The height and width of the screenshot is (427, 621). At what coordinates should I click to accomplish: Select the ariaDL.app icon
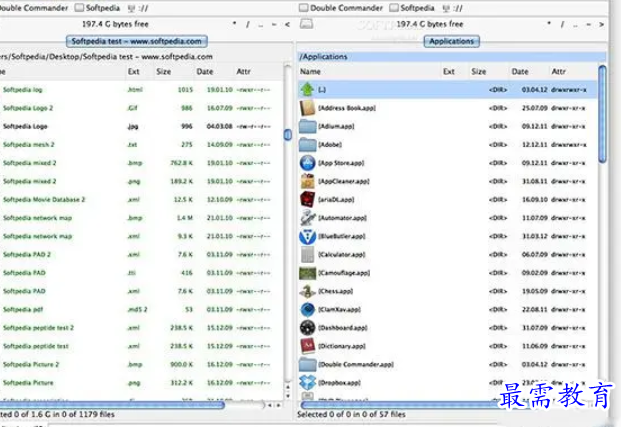point(307,199)
